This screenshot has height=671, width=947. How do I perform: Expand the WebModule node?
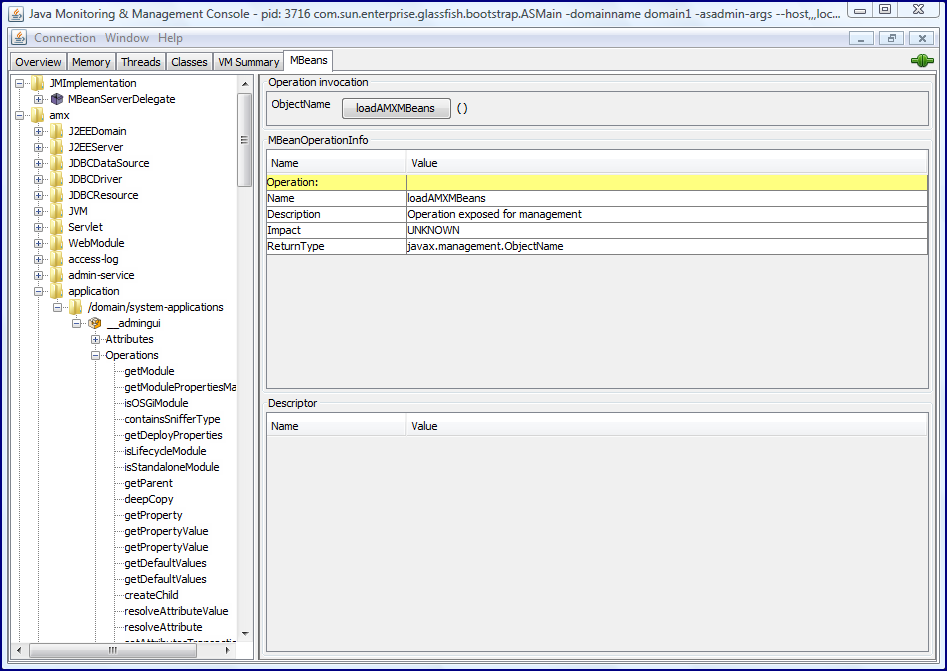point(38,243)
